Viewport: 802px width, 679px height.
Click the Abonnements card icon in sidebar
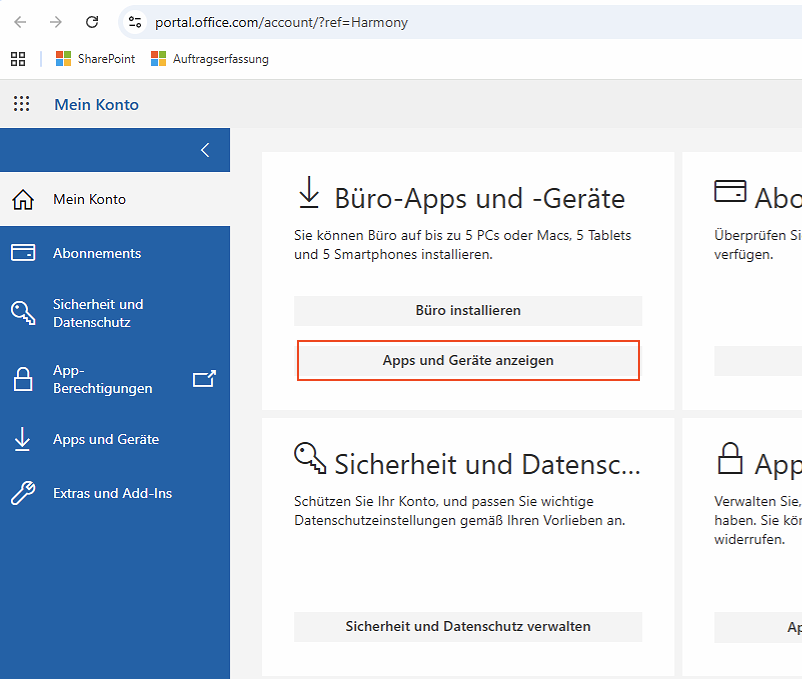[22, 253]
